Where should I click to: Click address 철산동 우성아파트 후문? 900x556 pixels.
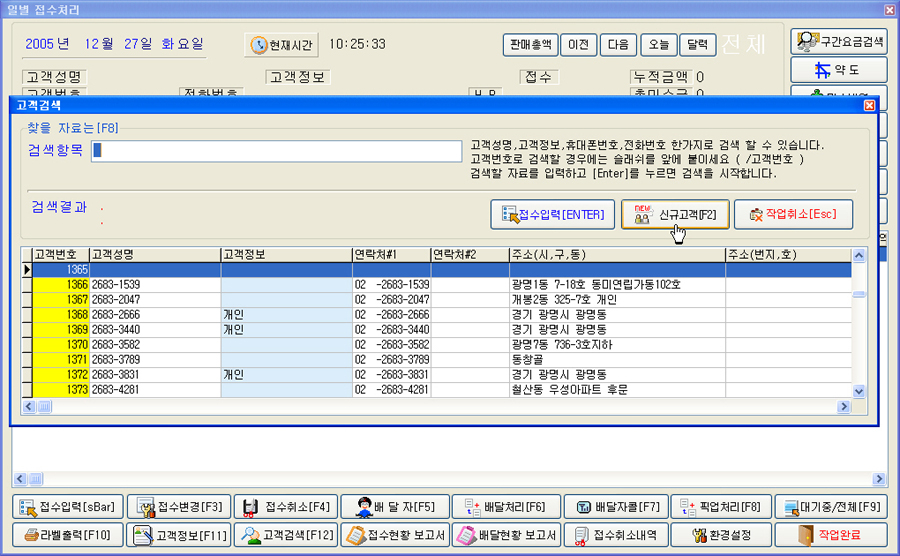617,390
